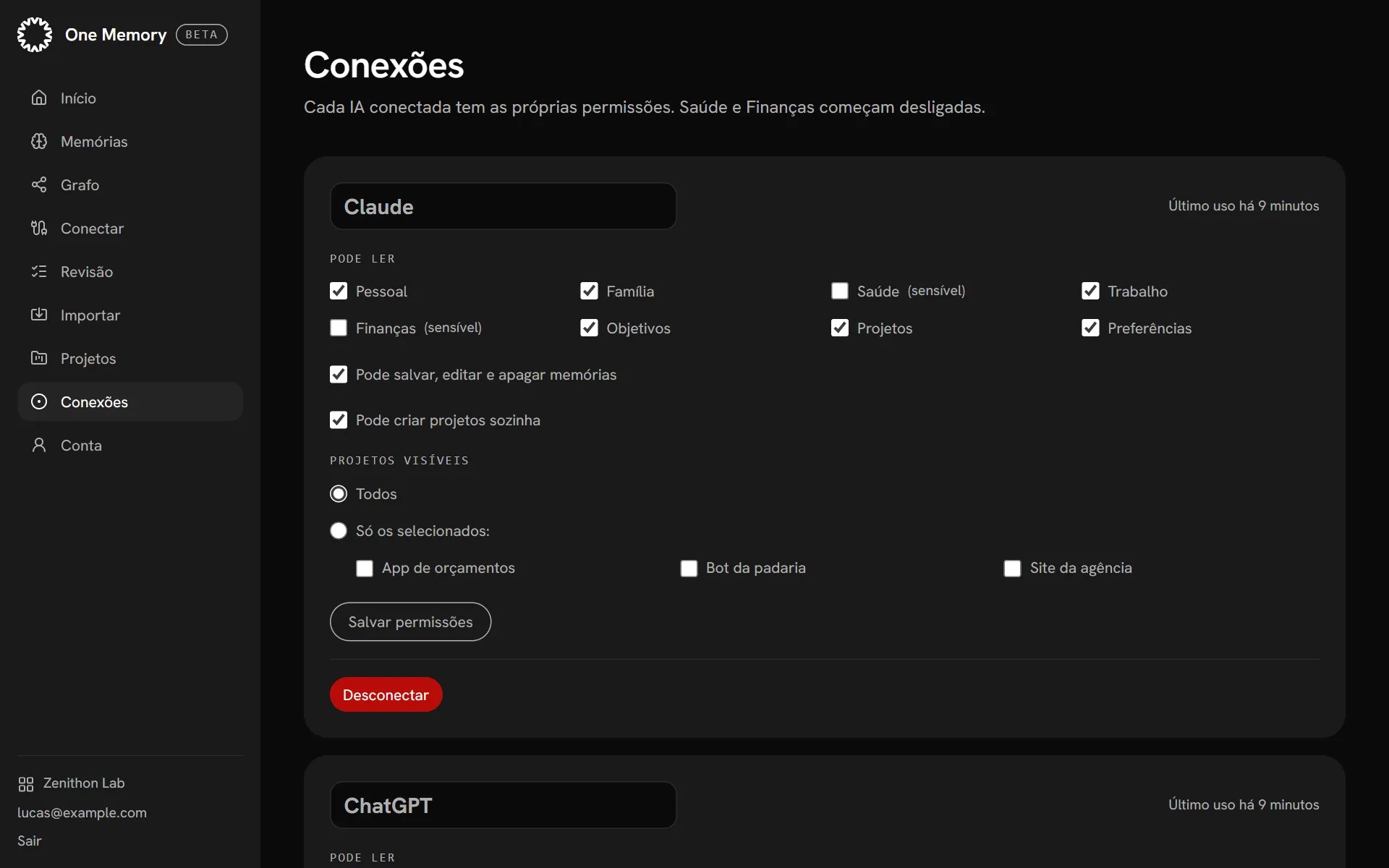The width and height of the screenshot is (1389, 868).
Task: Open the Início home icon
Action: point(39,98)
